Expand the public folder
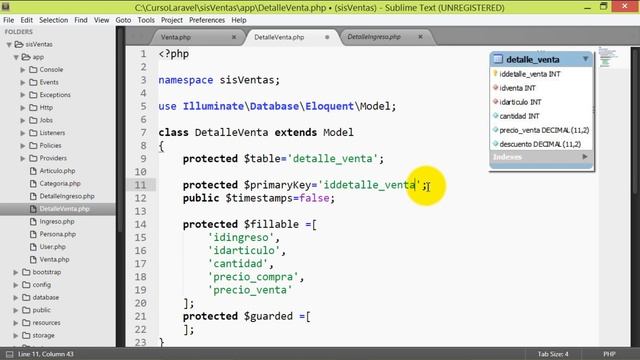This screenshot has width=640, height=360. point(16,310)
